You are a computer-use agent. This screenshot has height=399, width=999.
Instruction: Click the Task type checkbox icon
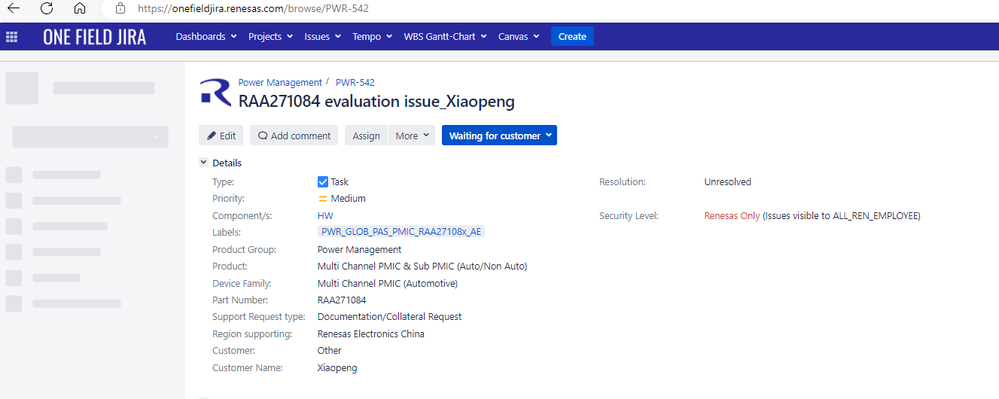tap(322, 182)
